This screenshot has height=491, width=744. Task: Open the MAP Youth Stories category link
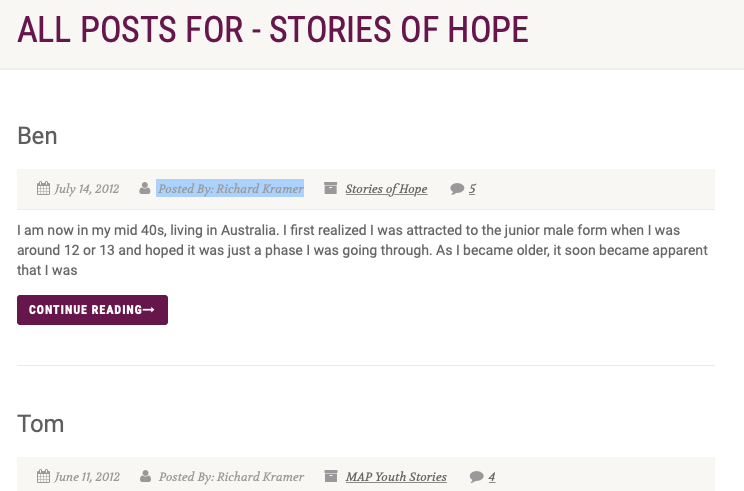(x=396, y=477)
